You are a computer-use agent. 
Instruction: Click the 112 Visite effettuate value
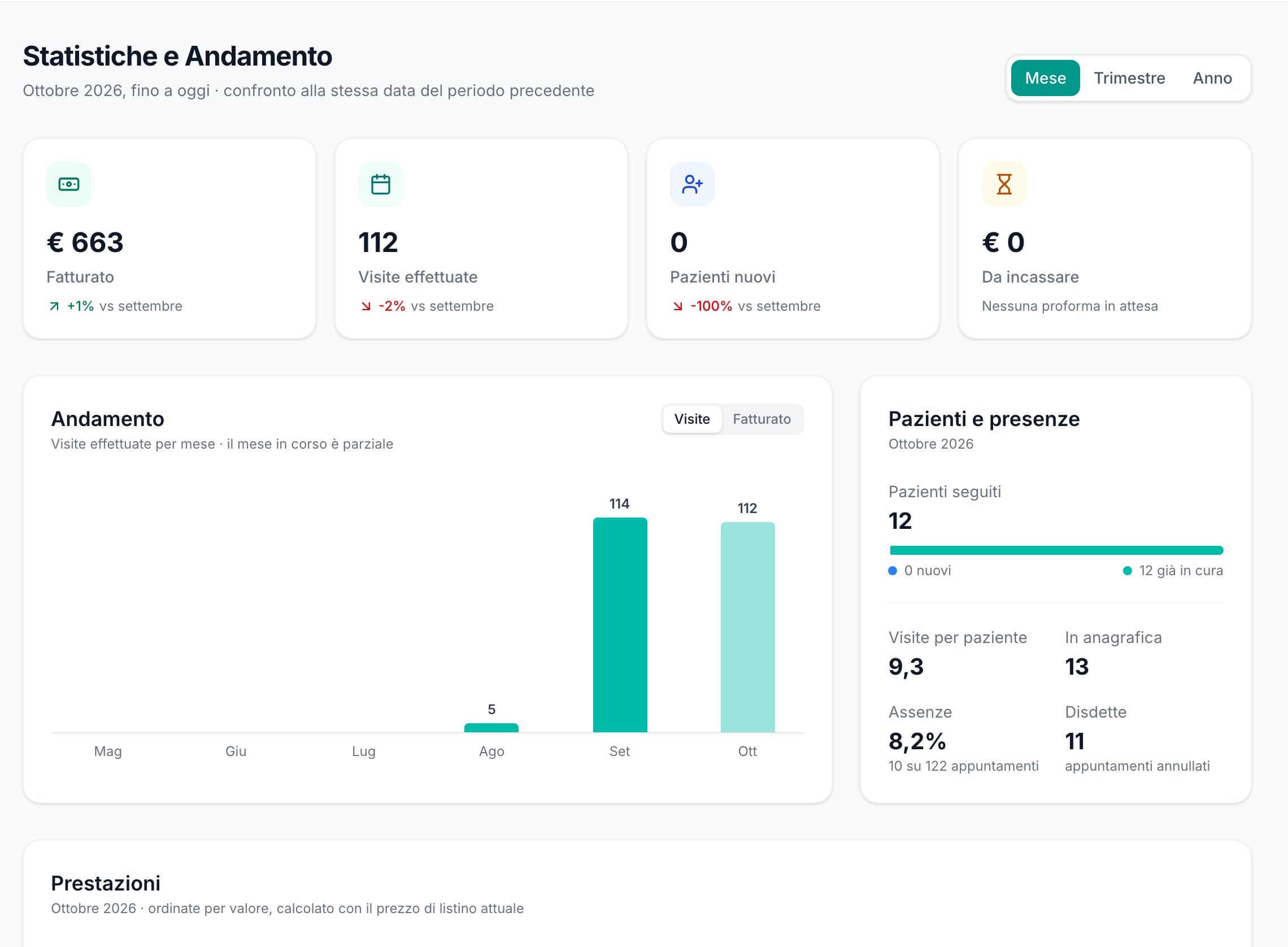378,242
